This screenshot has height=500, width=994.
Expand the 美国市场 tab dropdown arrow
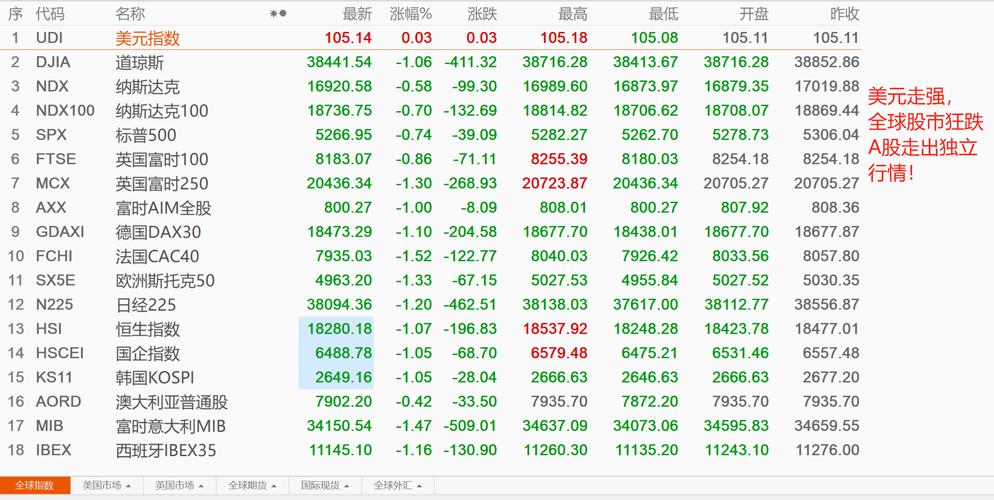[130, 486]
